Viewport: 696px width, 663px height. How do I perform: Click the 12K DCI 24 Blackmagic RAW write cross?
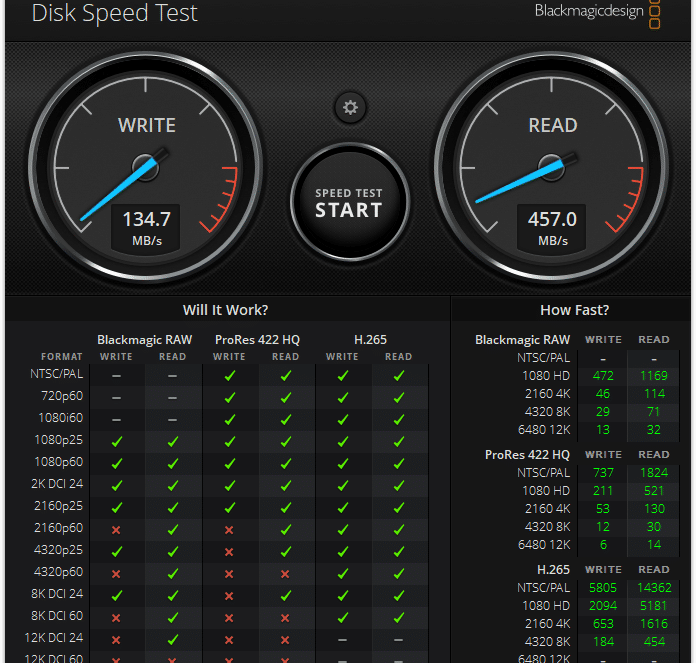(x=116, y=639)
